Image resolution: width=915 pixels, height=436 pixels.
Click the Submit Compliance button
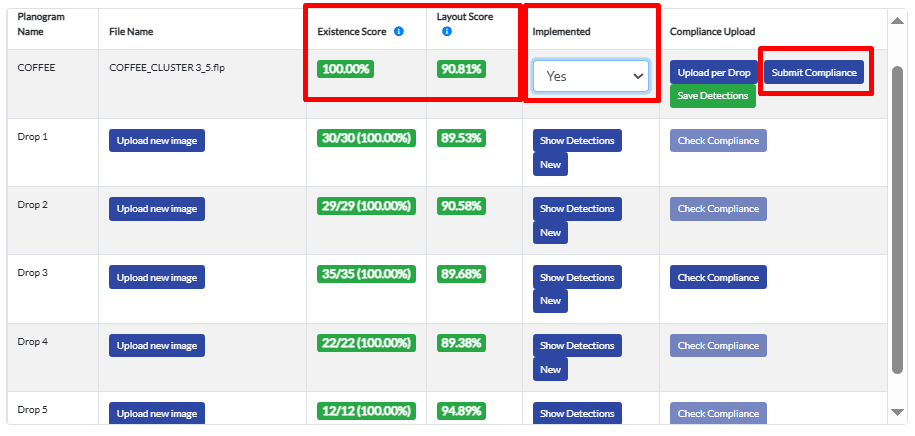point(814,73)
